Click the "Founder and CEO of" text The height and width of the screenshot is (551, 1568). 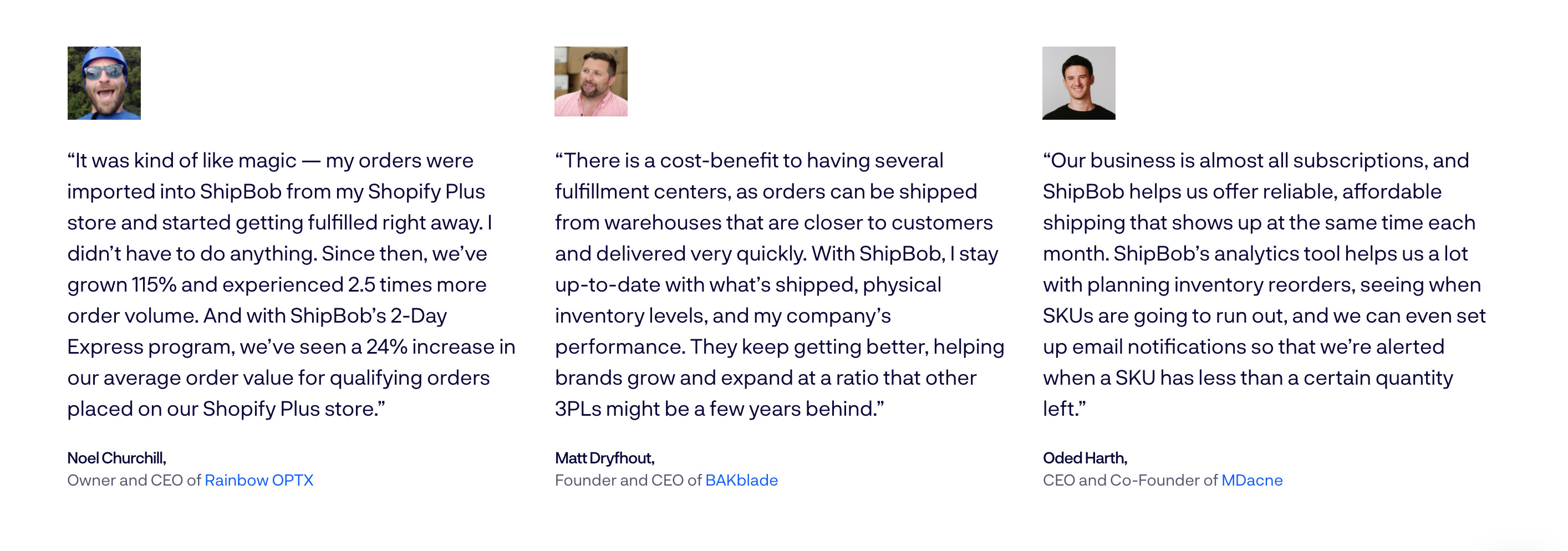(628, 481)
